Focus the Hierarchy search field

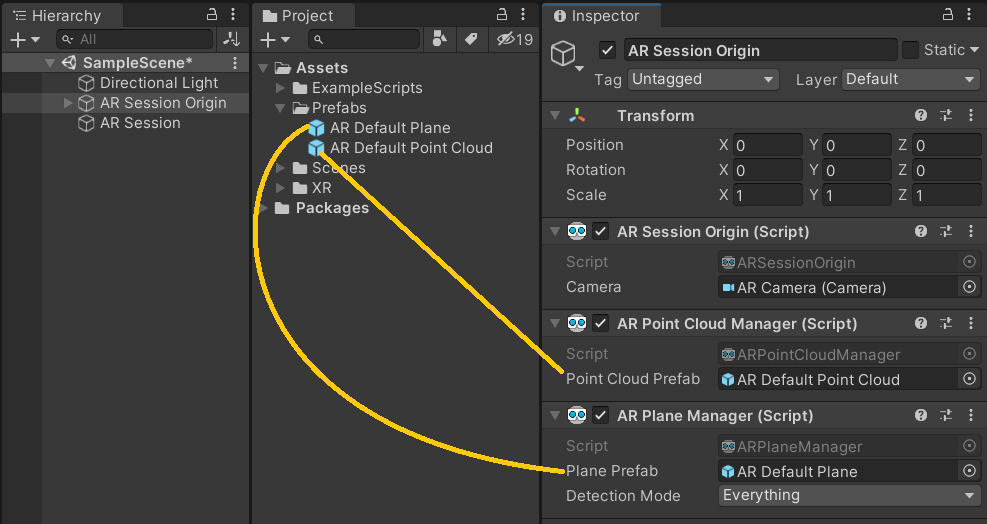coord(135,39)
